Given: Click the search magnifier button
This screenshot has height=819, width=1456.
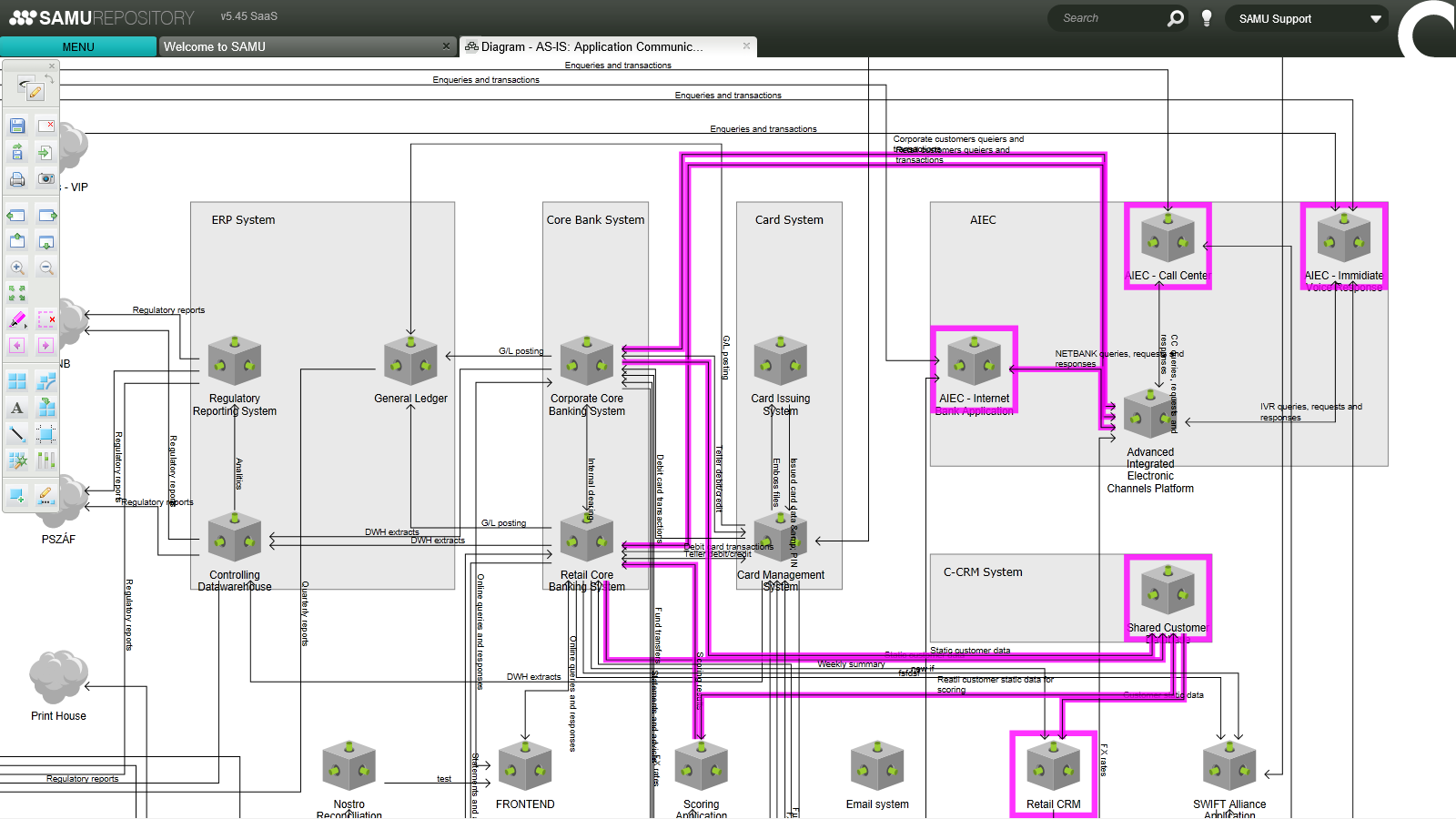Looking at the screenshot, I should 1176,18.
